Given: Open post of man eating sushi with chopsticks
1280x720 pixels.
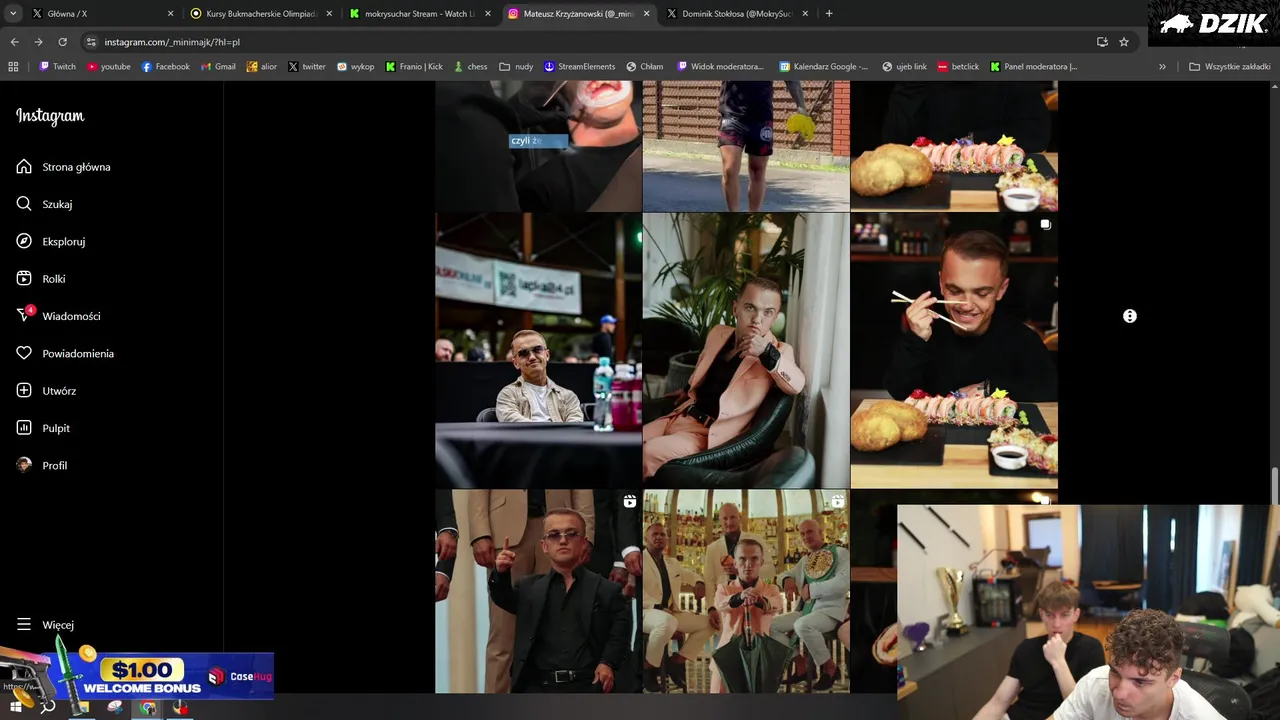Looking at the screenshot, I should tap(954, 350).
